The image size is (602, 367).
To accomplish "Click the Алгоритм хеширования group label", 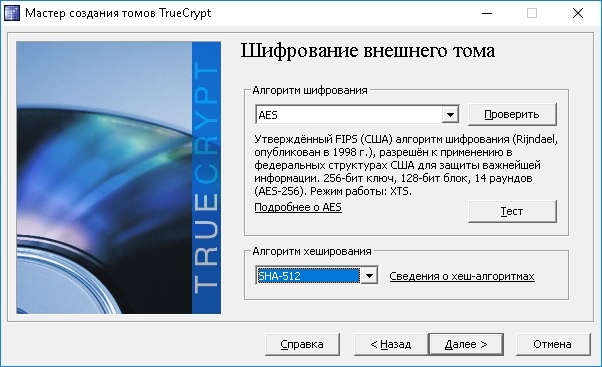I will [x=312, y=251].
